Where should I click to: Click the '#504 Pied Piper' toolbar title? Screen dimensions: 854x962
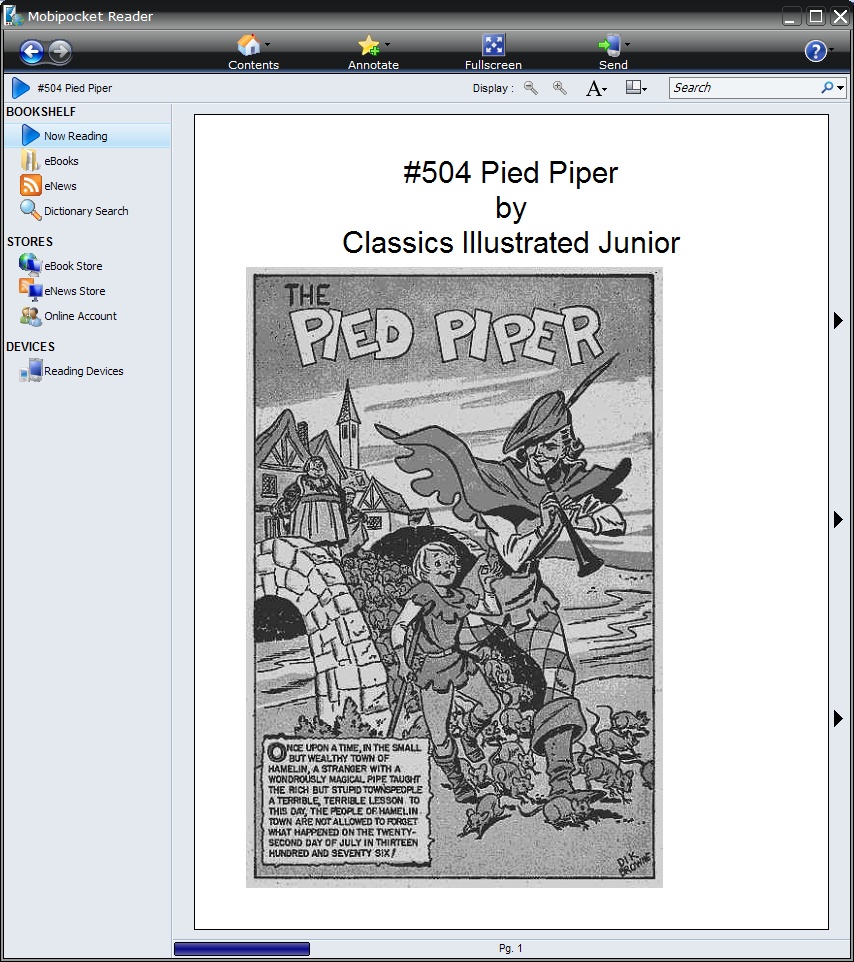tap(75, 88)
